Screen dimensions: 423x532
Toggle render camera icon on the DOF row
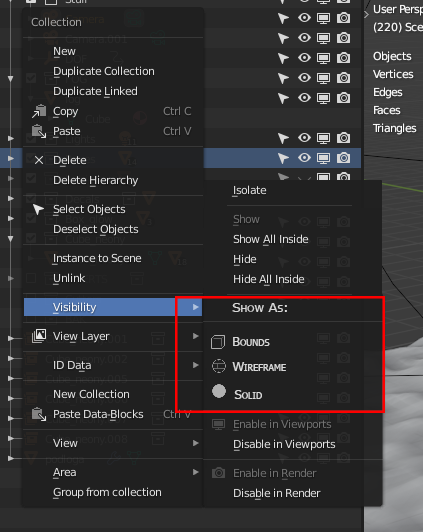(x=343, y=58)
